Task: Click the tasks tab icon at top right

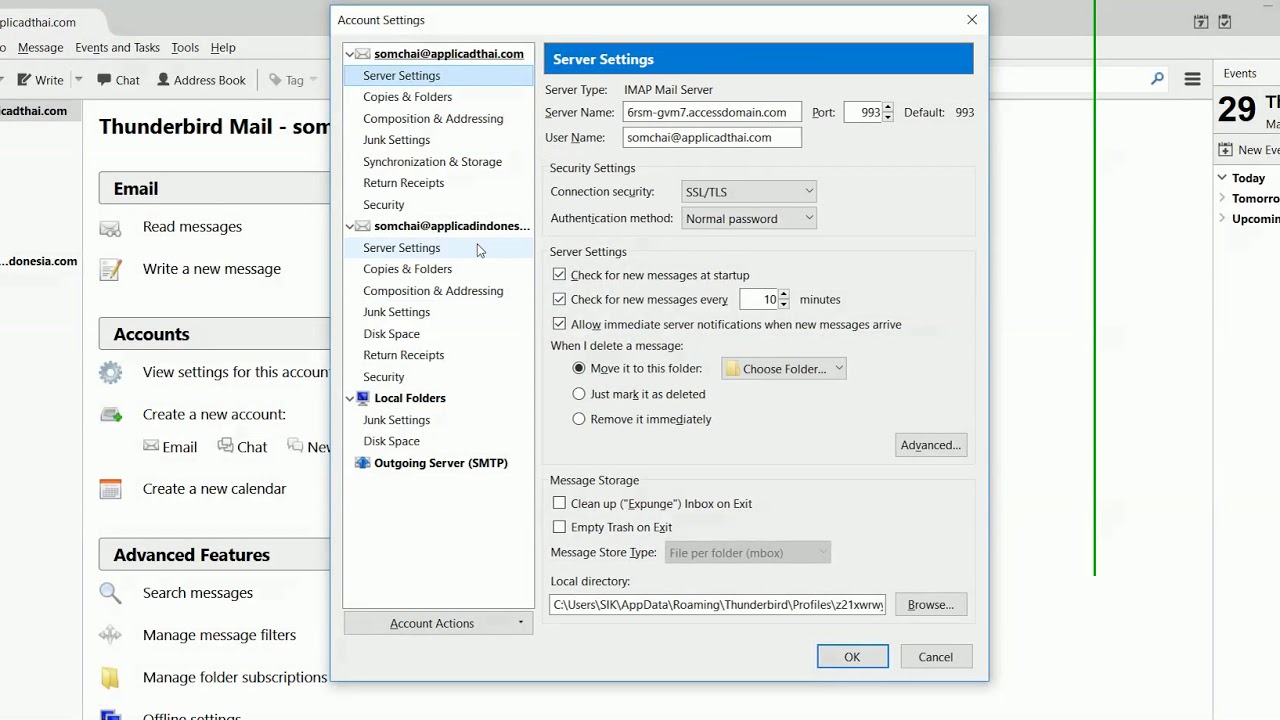Action: [x=1225, y=21]
